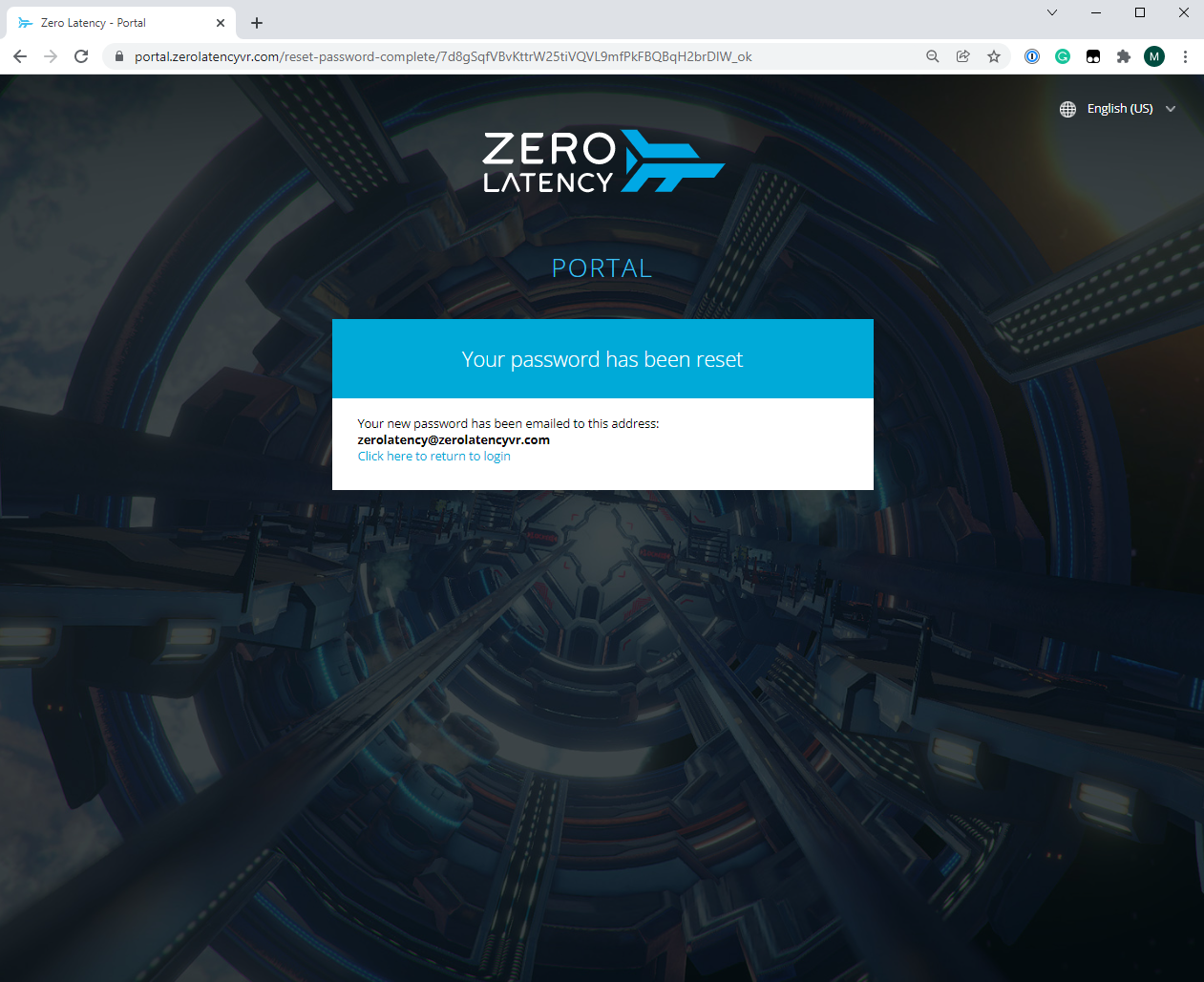Screen dimensions: 1204x982
Task: Click the zerolatency@zerolatencyvr.com email text
Action: coord(454,440)
